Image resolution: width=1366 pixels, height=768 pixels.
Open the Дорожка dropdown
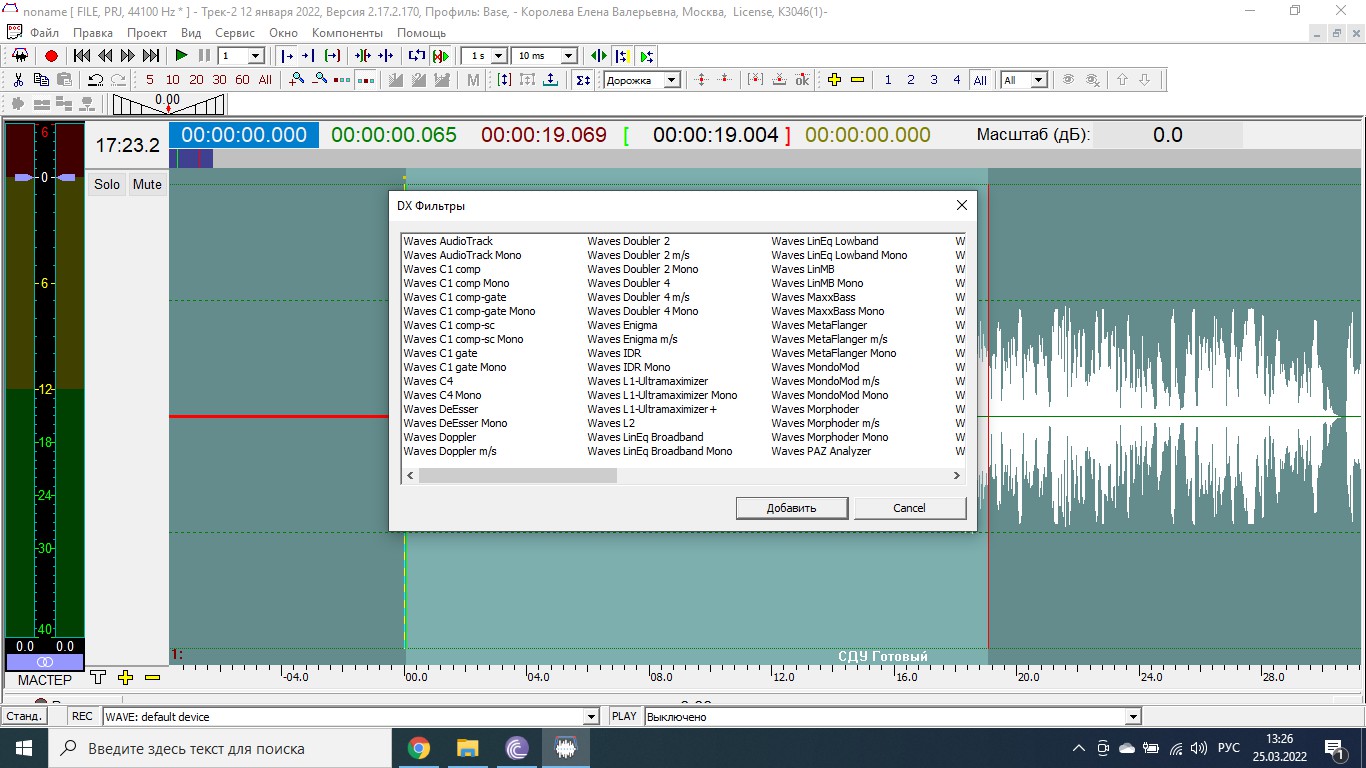coord(642,80)
